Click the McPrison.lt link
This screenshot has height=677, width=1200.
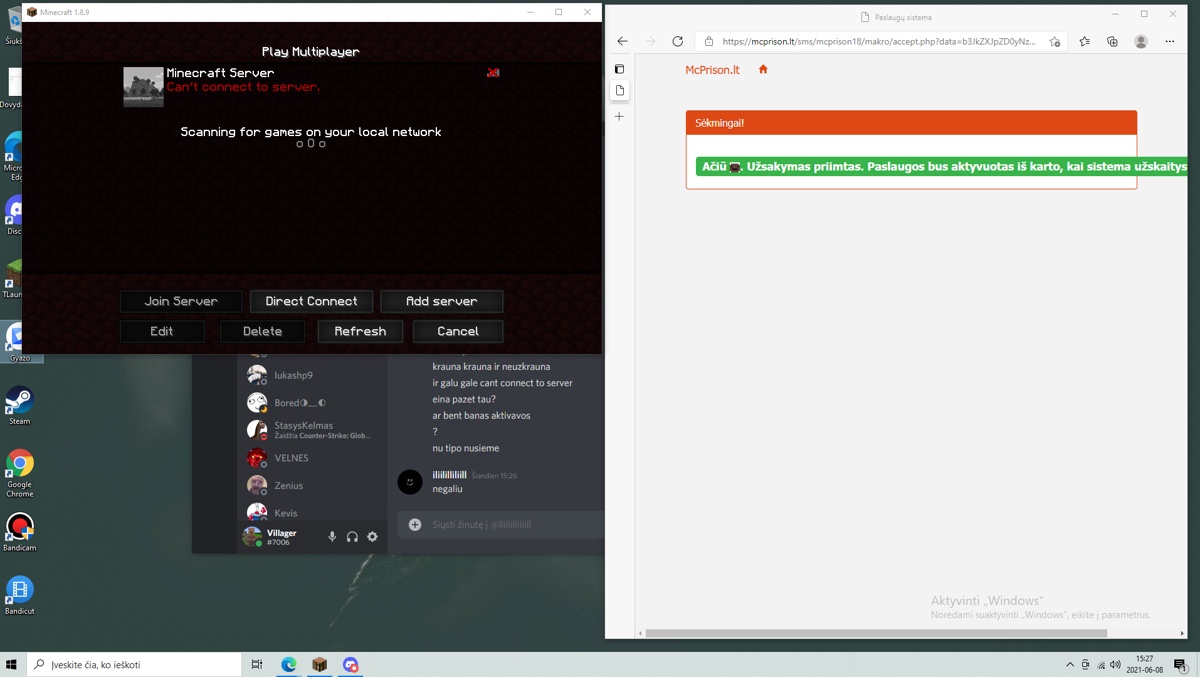point(712,70)
